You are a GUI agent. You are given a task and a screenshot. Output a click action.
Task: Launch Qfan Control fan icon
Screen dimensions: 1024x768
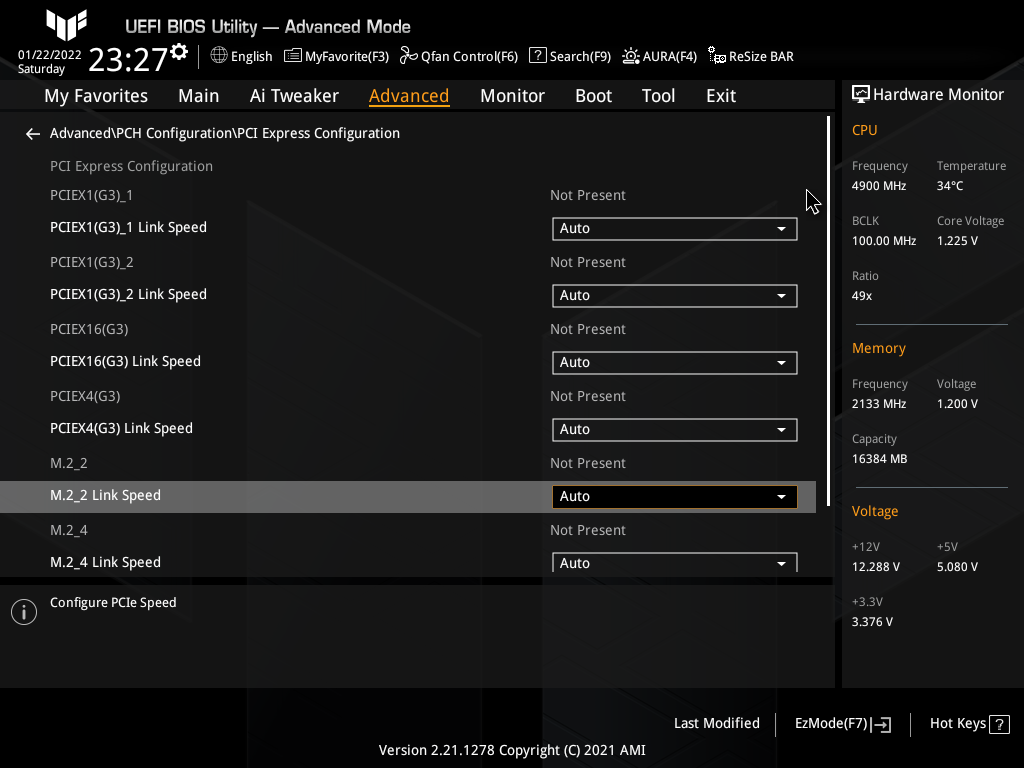tap(408, 56)
